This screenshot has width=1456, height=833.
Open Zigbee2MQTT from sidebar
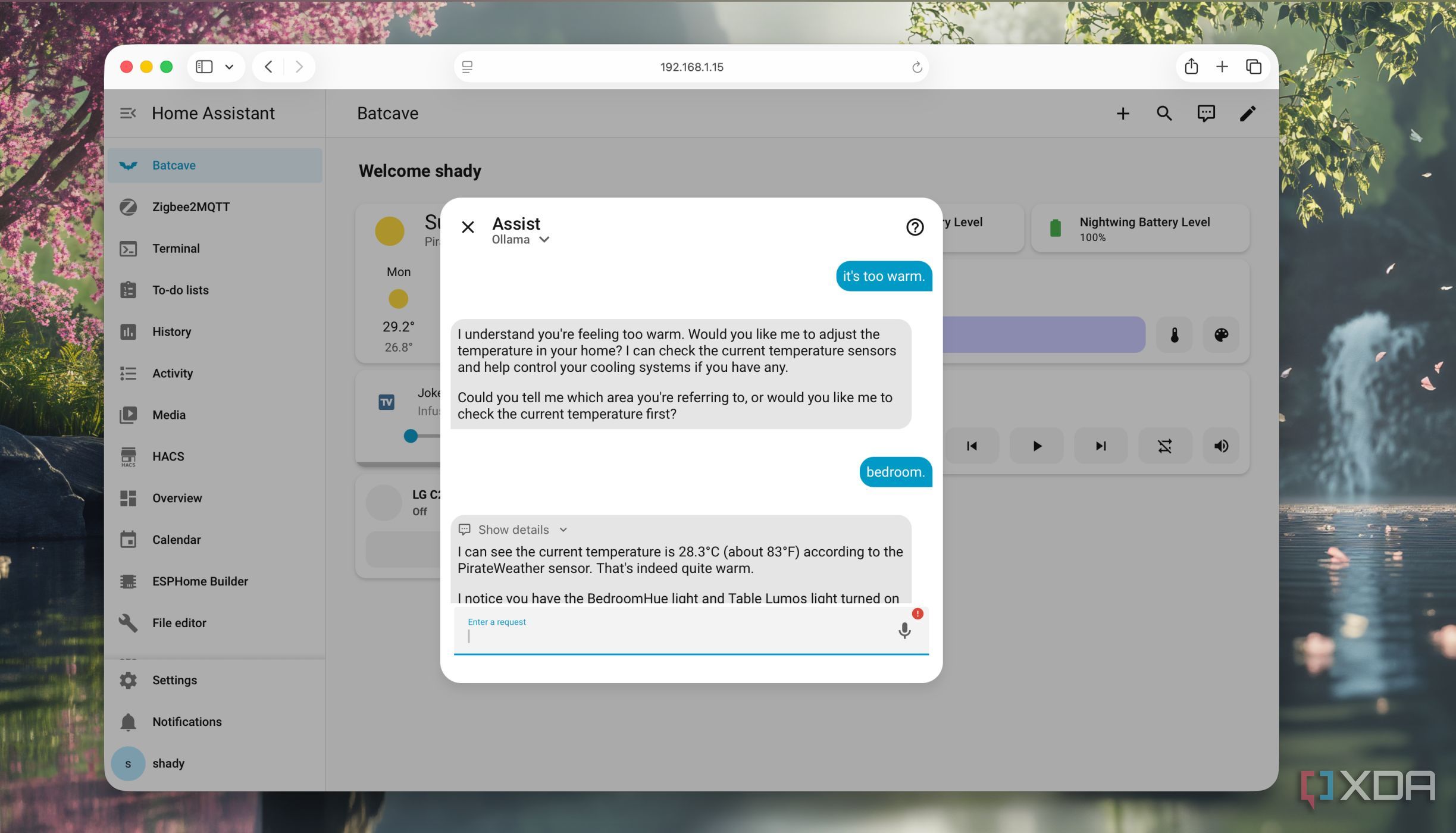(215, 207)
